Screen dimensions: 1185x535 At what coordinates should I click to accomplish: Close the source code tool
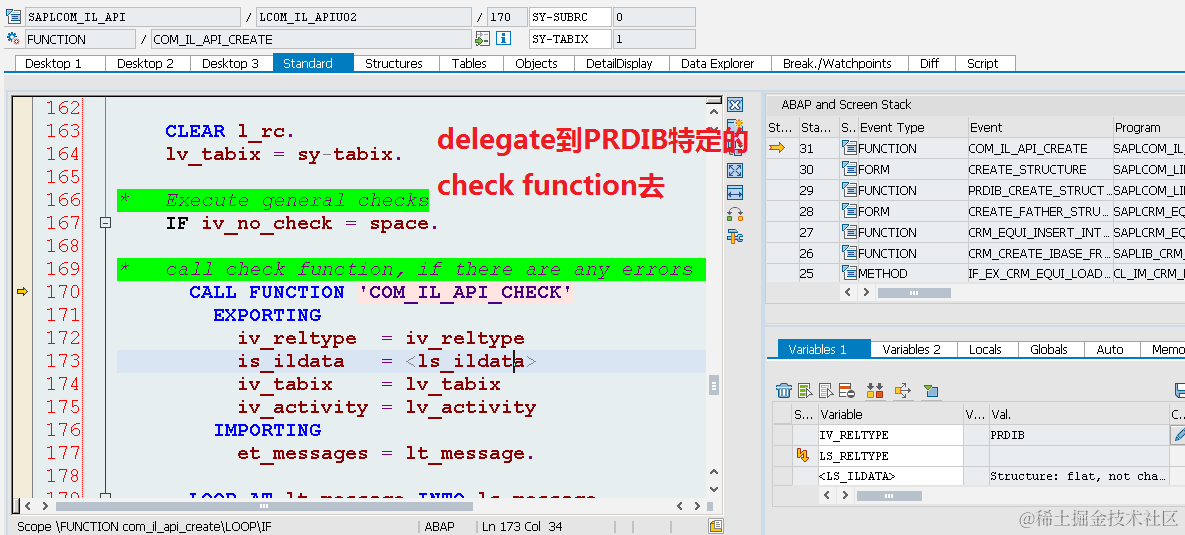(x=735, y=105)
